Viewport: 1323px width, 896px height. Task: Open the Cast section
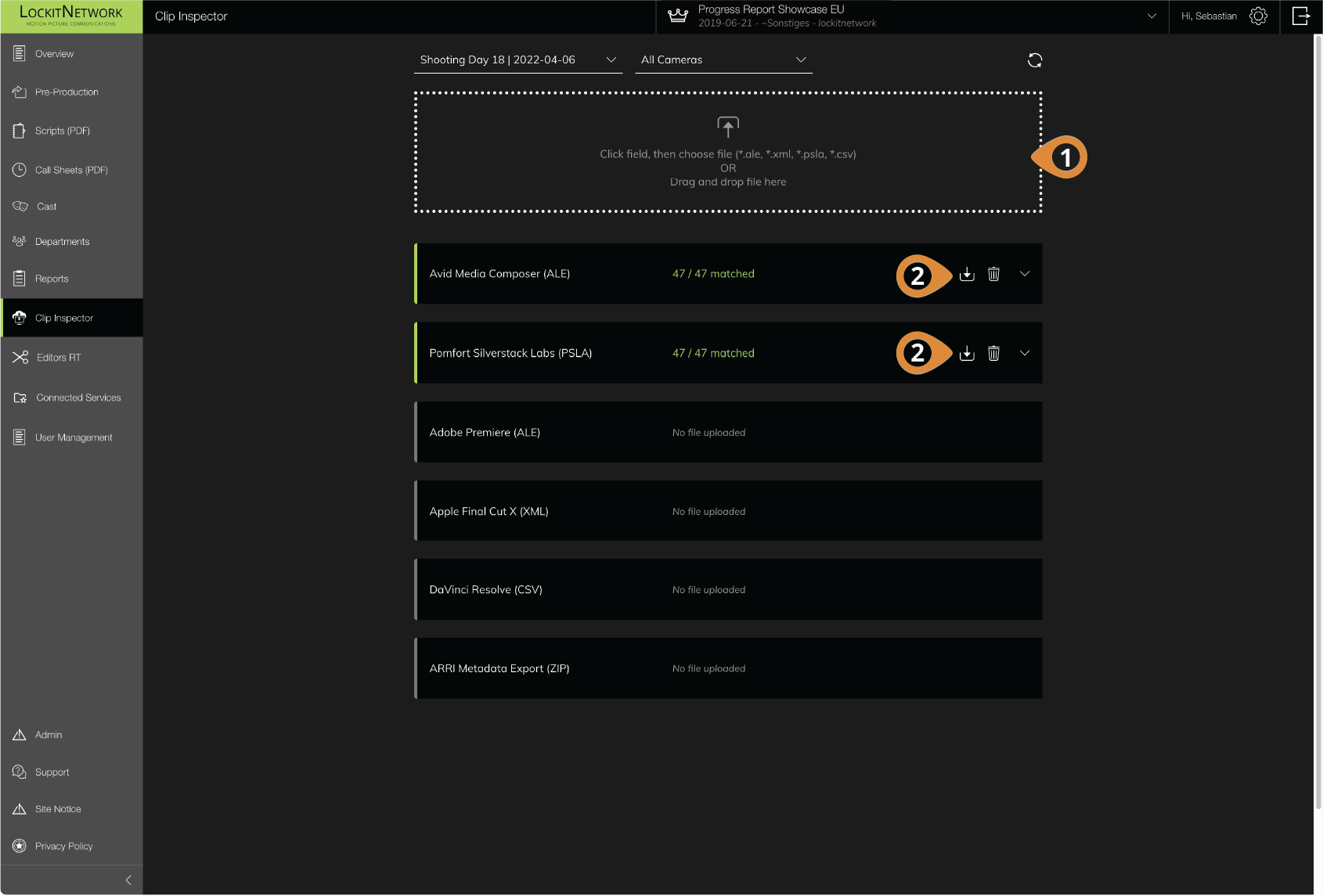coord(71,207)
